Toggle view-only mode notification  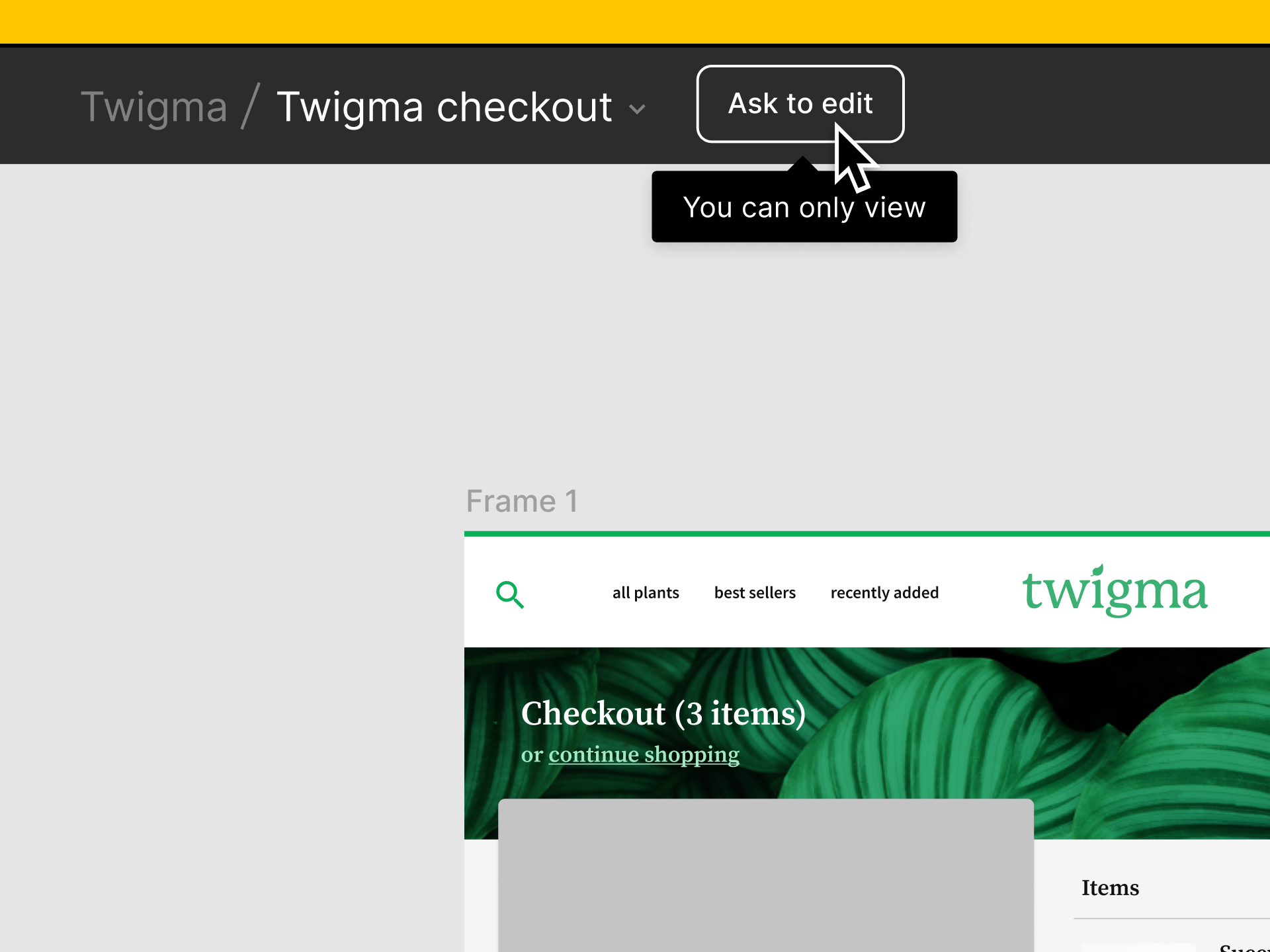click(805, 208)
